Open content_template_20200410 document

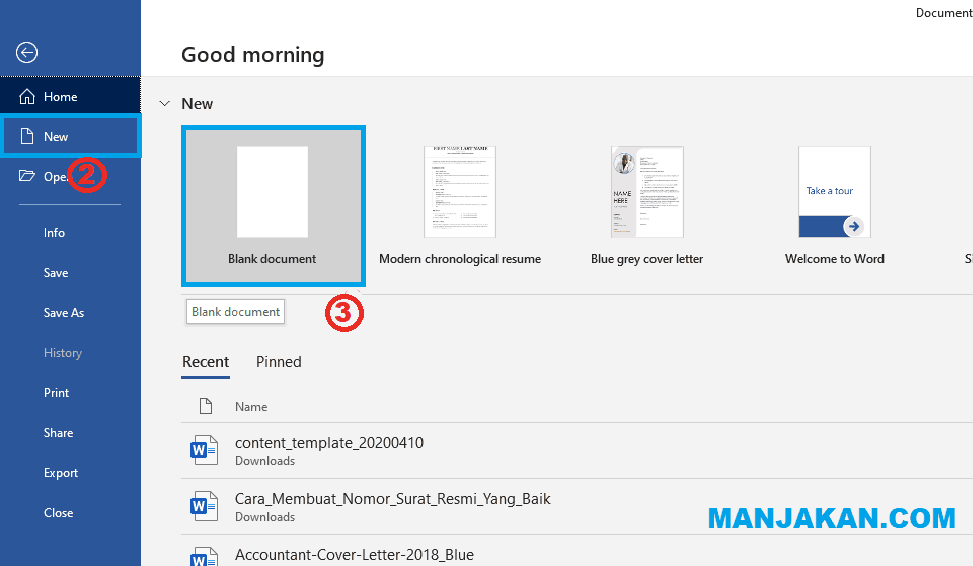pos(577,451)
